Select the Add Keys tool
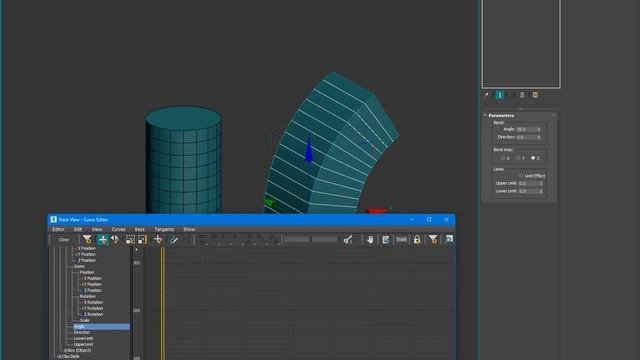 [x=158, y=240]
